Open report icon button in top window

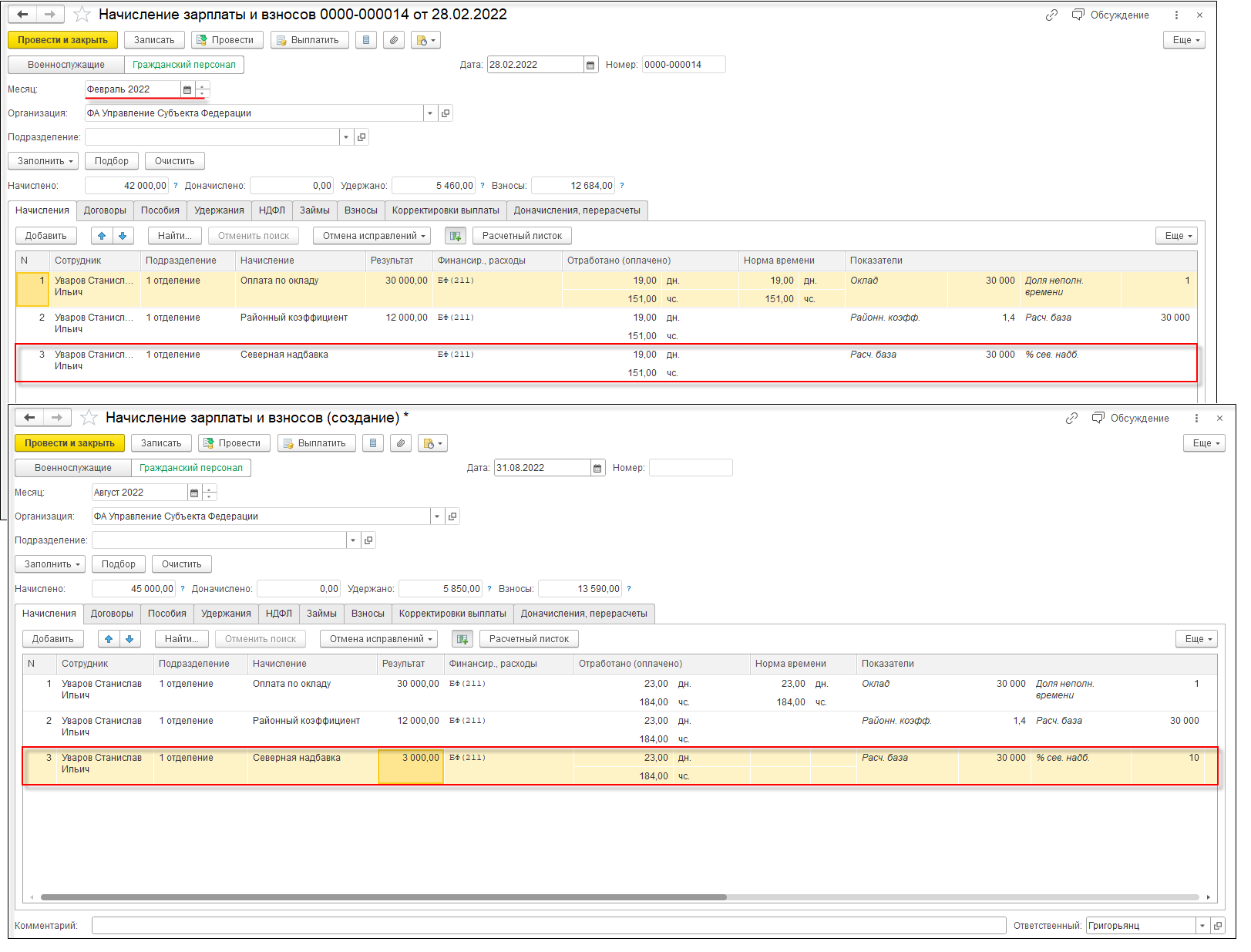[x=366, y=40]
